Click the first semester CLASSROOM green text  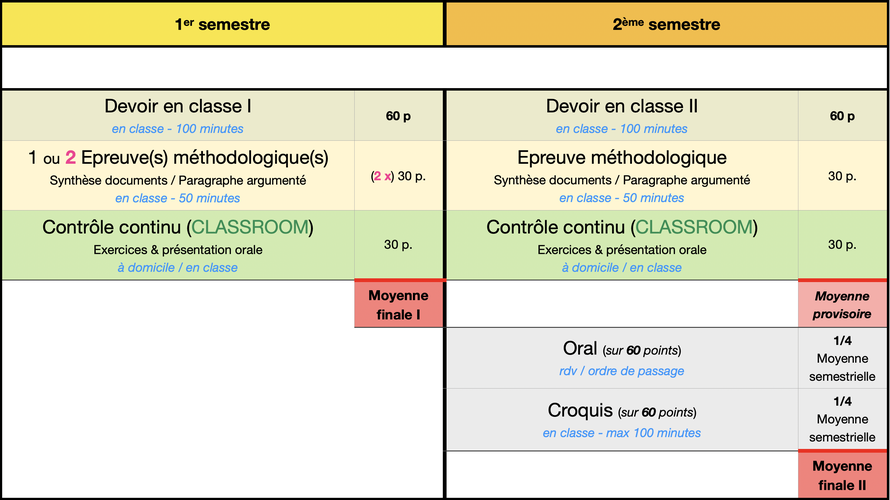250,227
